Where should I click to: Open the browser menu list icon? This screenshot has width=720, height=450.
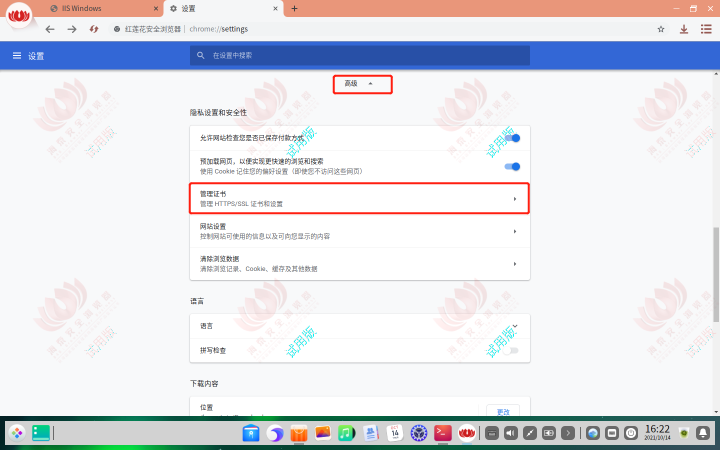tap(706, 29)
